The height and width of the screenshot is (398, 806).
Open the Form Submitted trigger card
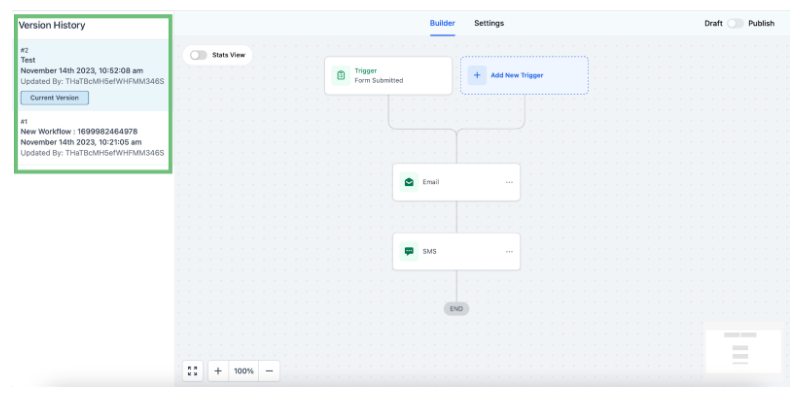(x=389, y=76)
